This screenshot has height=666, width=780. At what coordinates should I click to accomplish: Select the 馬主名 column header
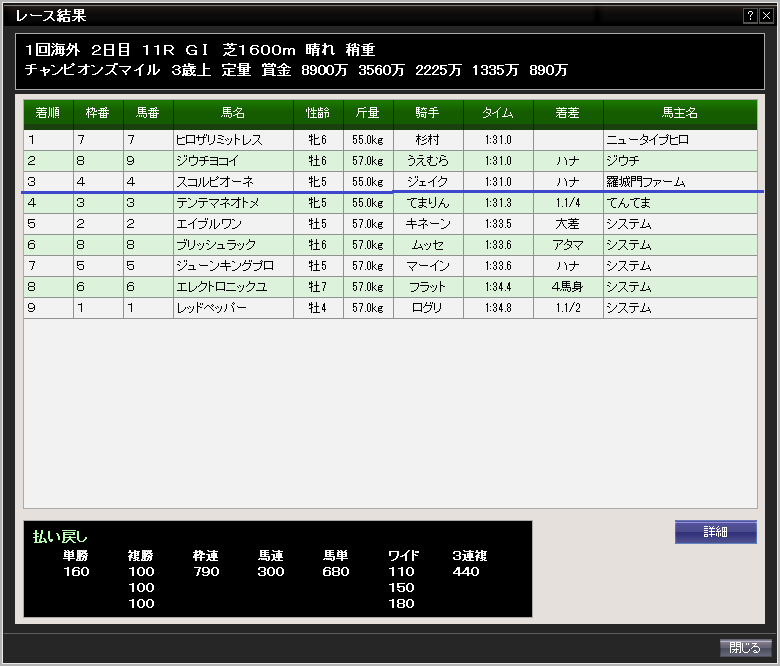[x=679, y=114]
